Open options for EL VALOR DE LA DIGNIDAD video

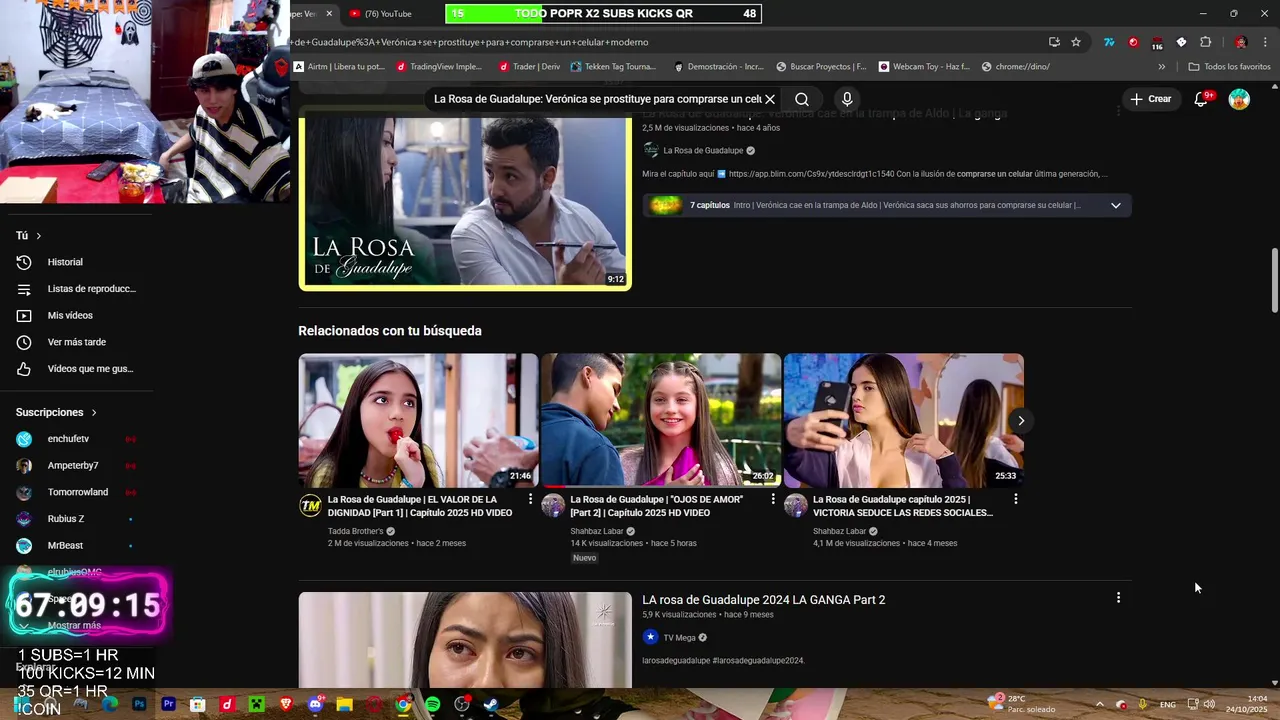tap(531, 499)
